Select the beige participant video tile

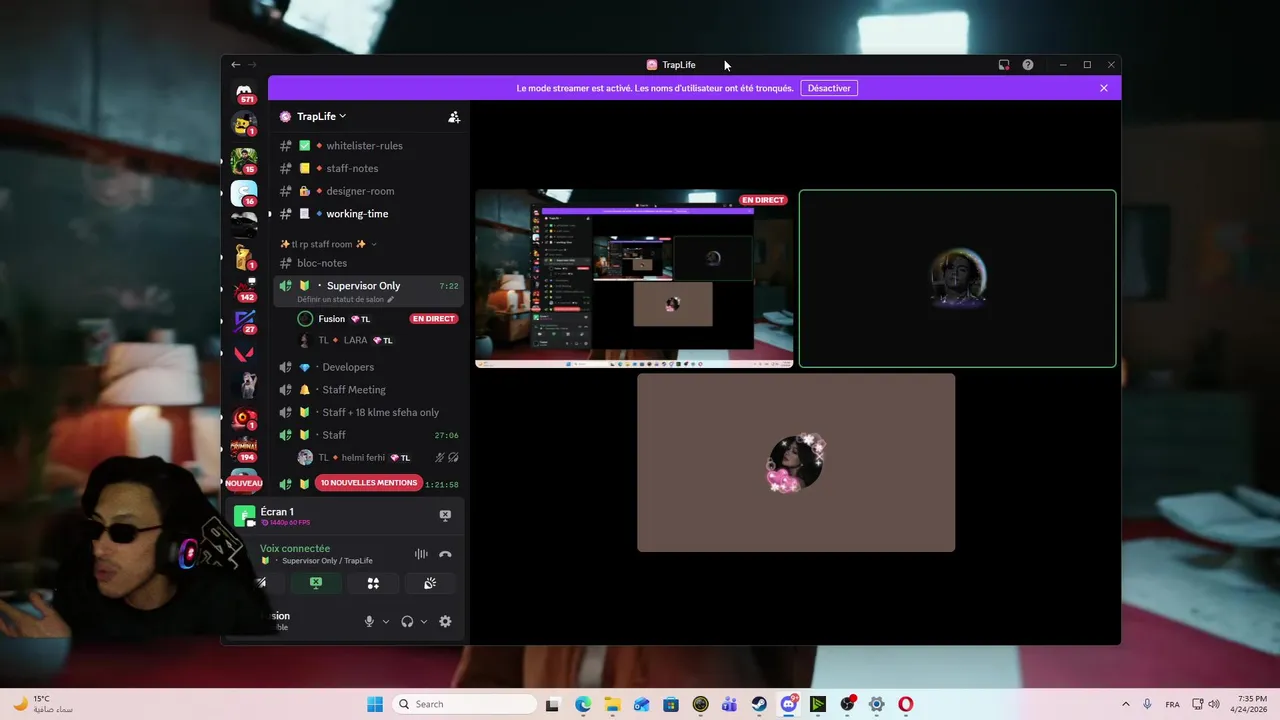pos(796,463)
